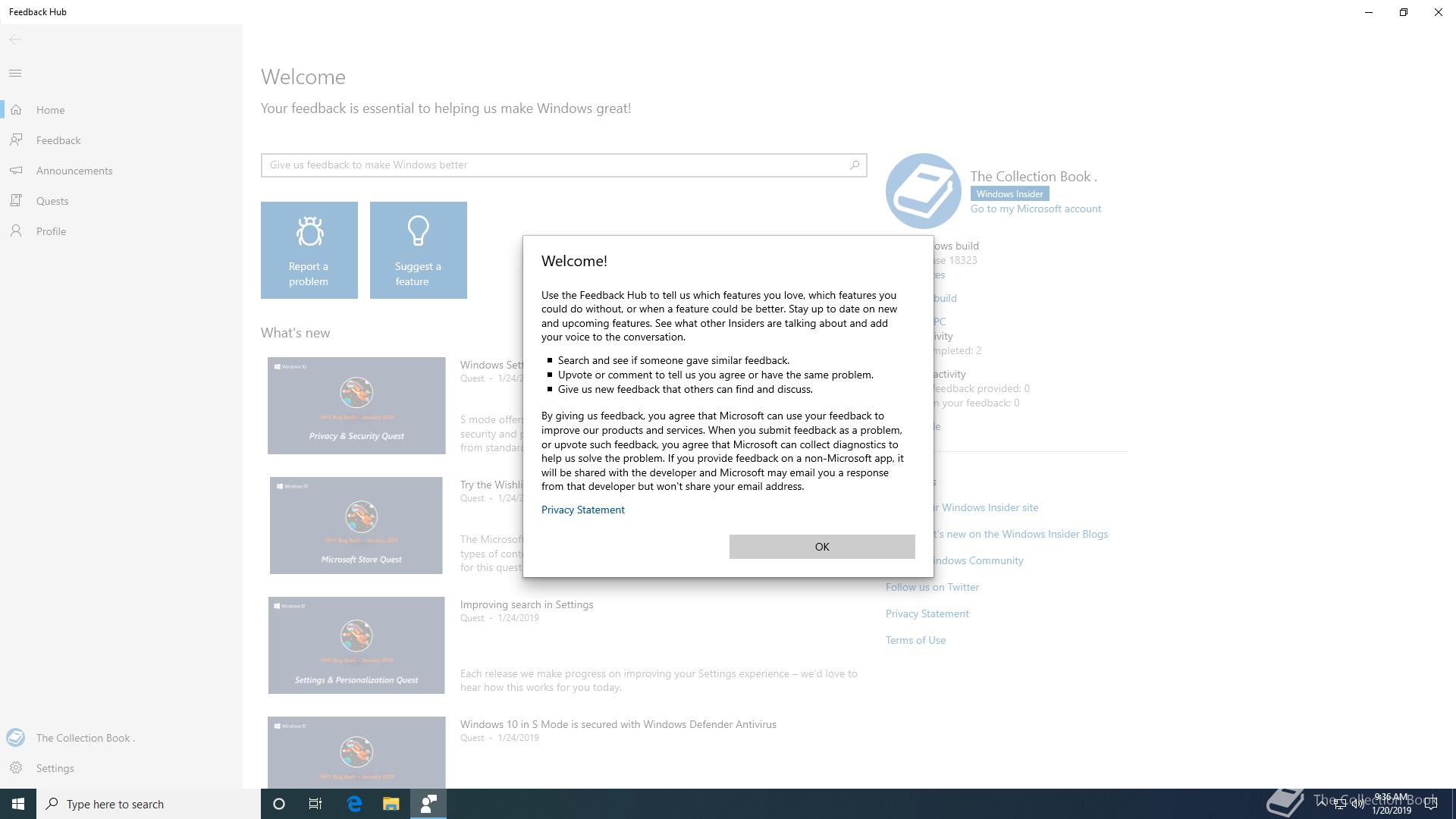Viewport: 1456px width, 819px height.
Task: Open the Windows Insider site link
Action: click(986, 507)
